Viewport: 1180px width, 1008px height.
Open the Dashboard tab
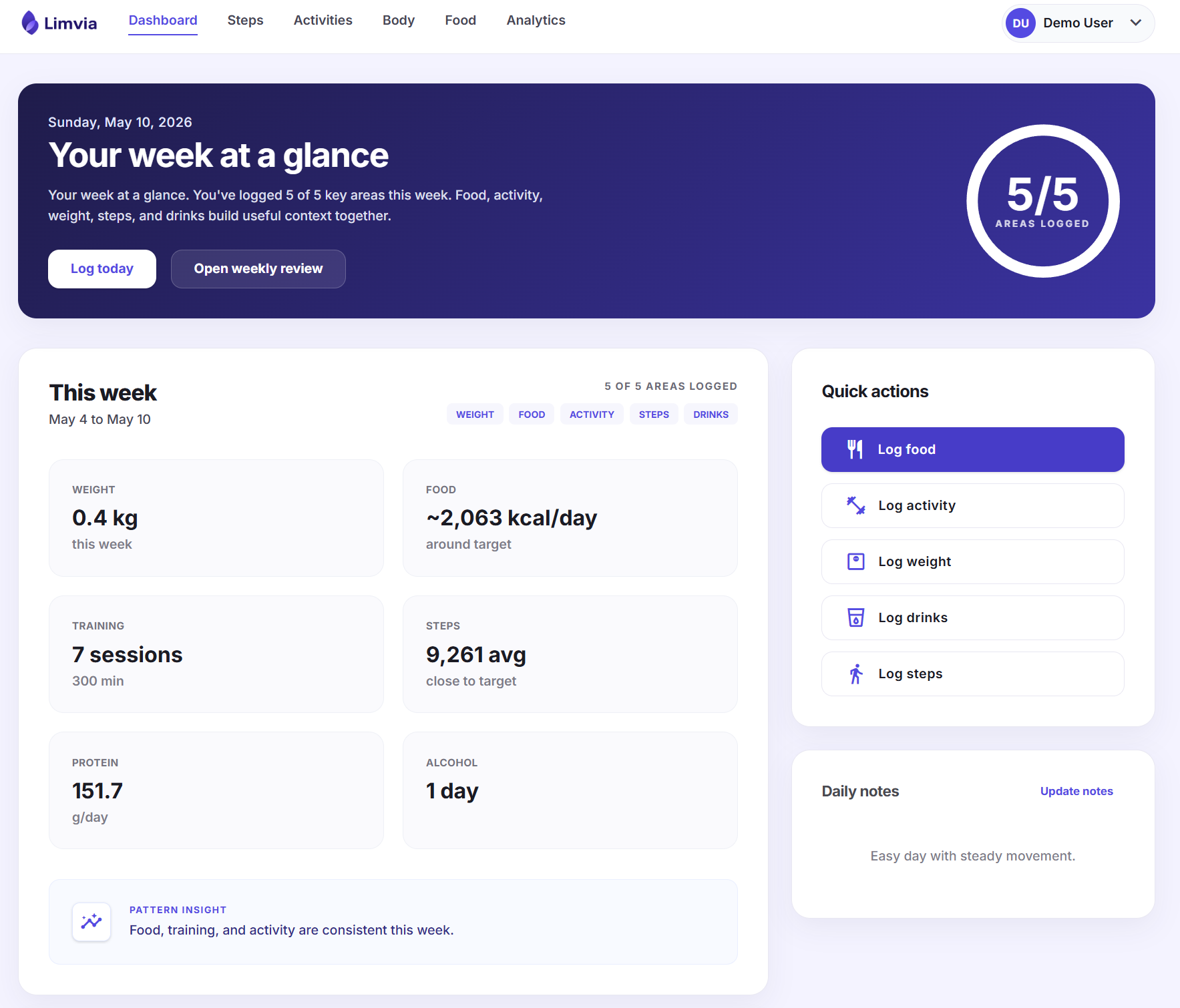[163, 21]
